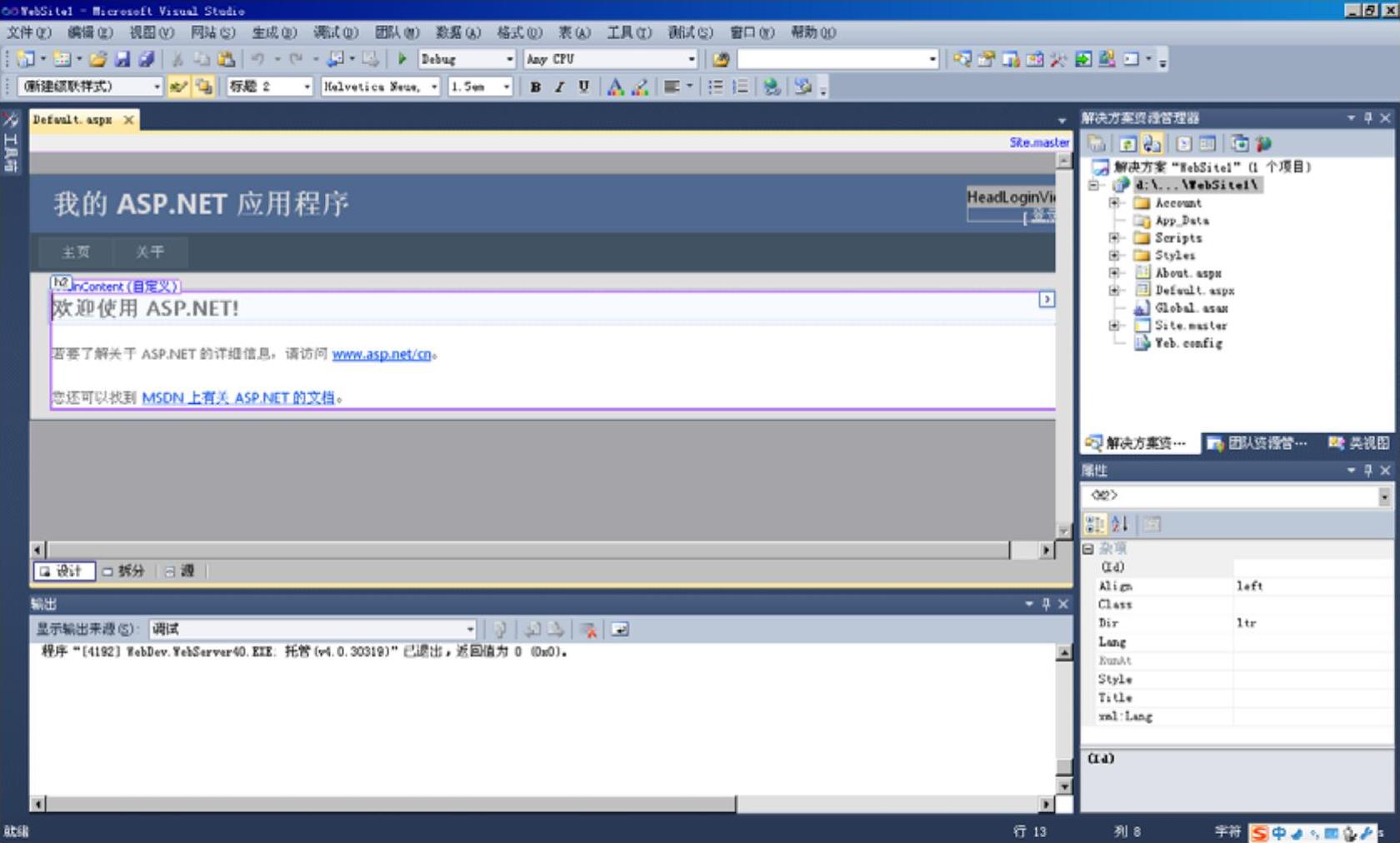Screen dimensions: 1400x843
Task: Clear all output with the red X icon
Action: point(588,630)
